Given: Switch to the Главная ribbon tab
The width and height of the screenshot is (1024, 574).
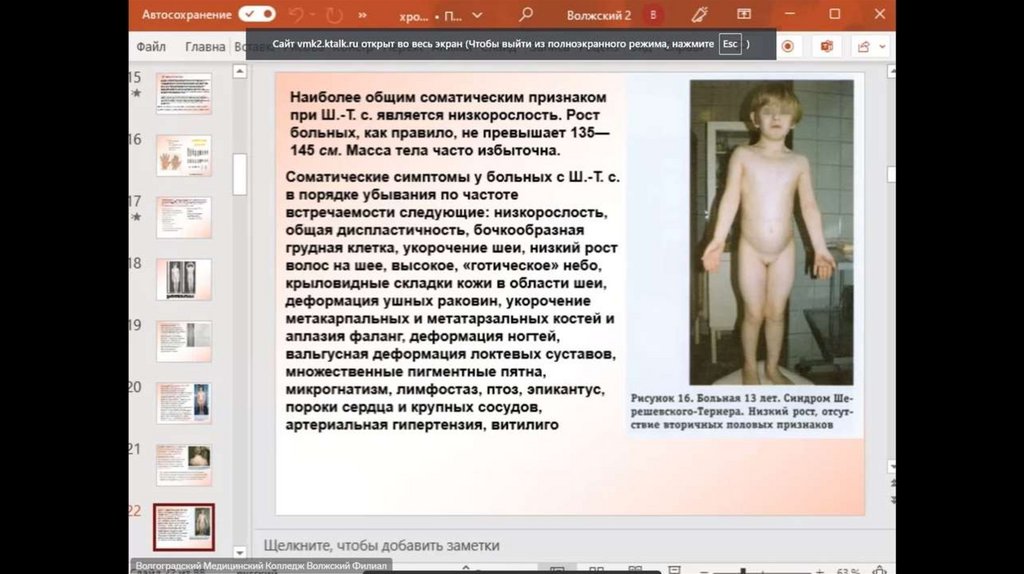Looking at the screenshot, I should [205, 47].
